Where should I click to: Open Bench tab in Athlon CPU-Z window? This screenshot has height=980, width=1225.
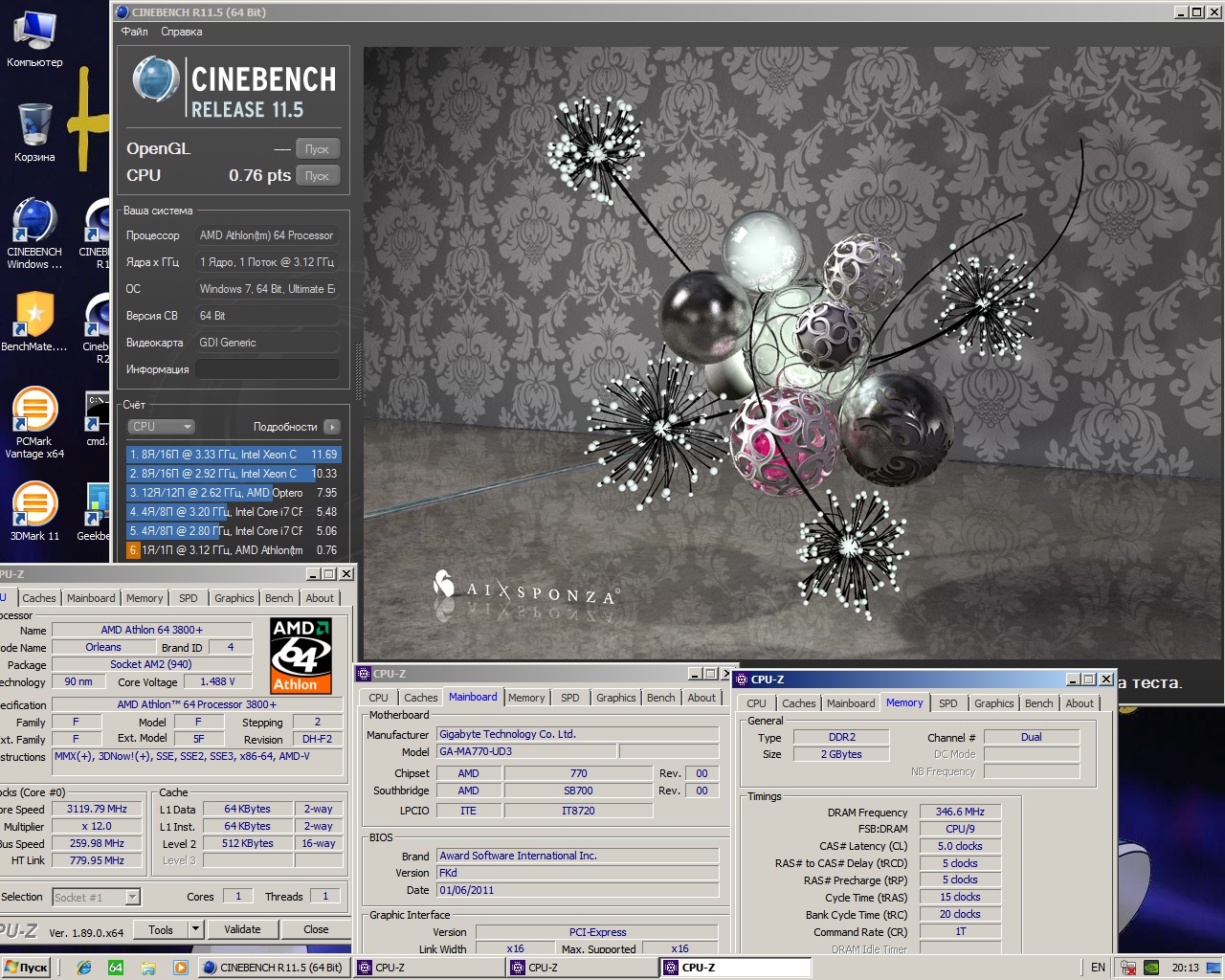pos(279,598)
